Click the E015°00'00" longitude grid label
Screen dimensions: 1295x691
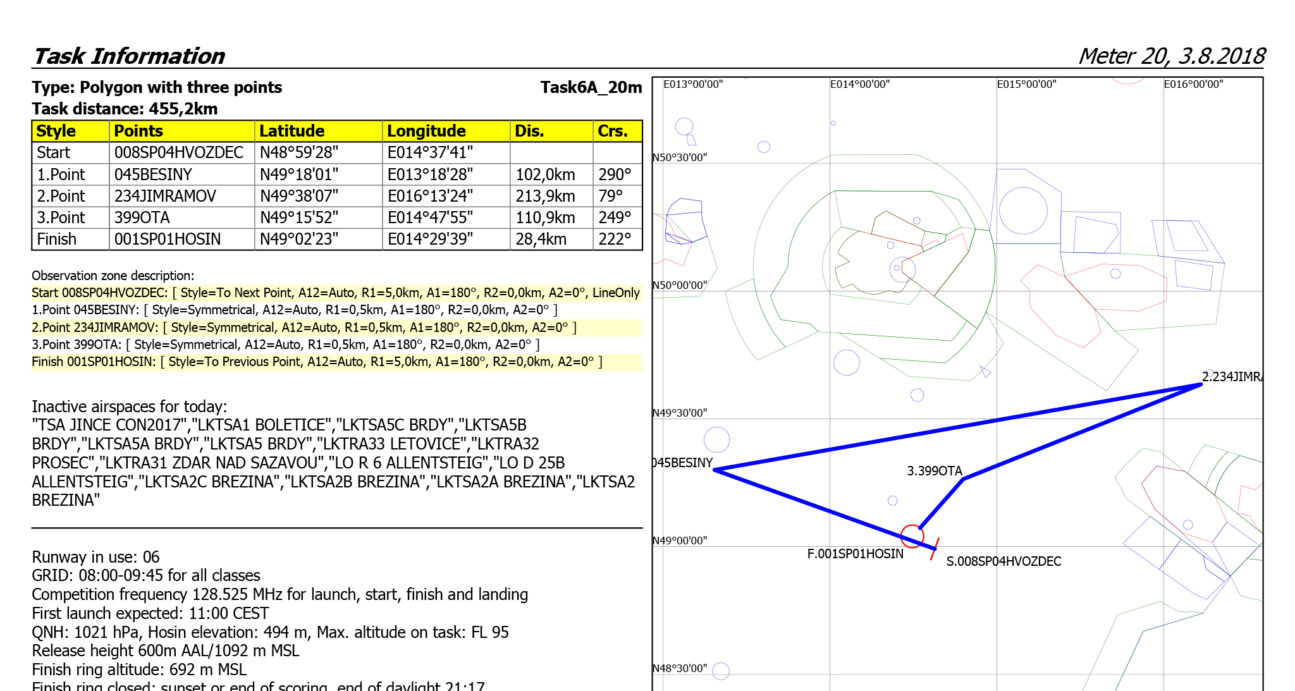[x=1026, y=85]
